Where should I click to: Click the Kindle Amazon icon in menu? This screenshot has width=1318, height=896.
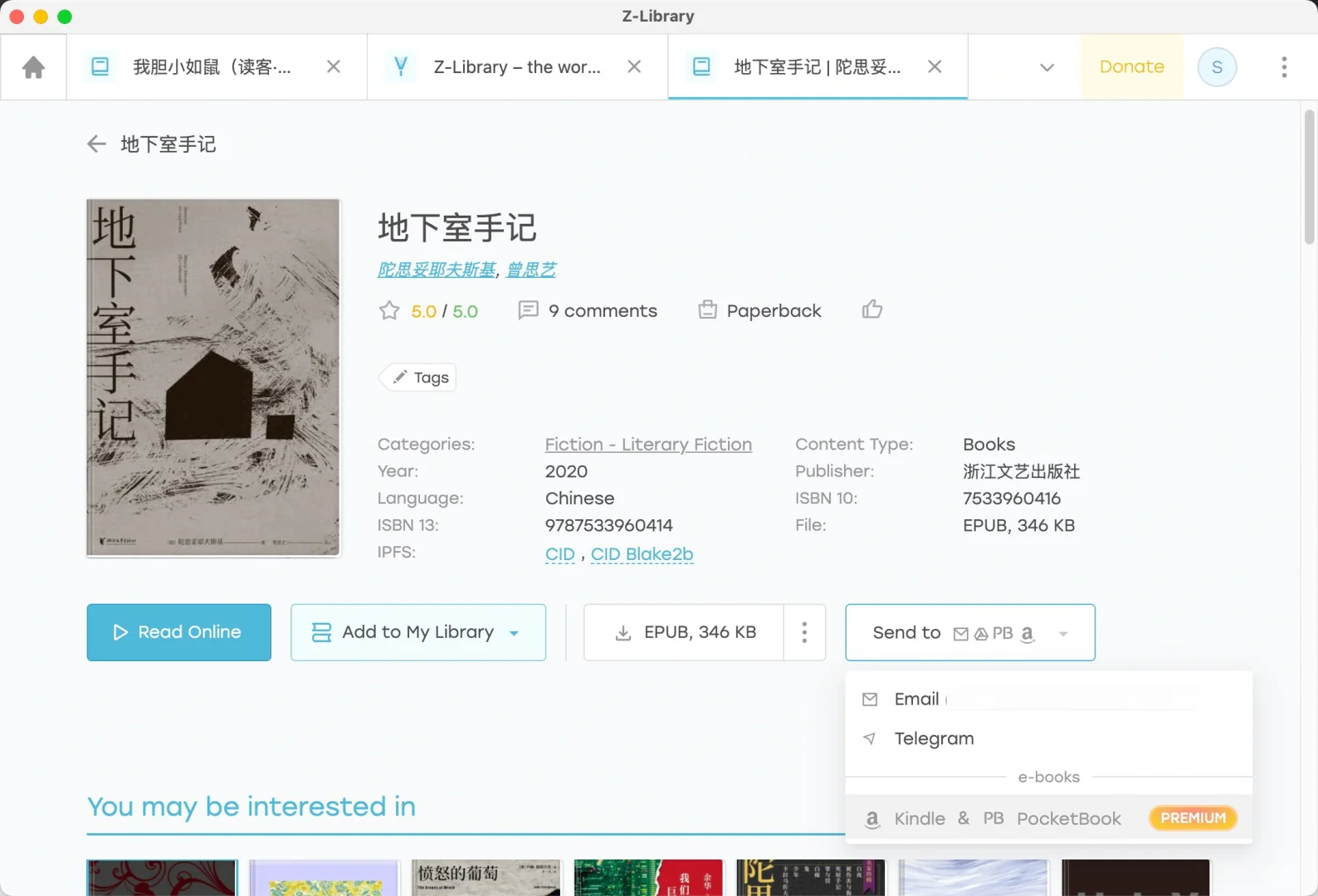(871, 820)
